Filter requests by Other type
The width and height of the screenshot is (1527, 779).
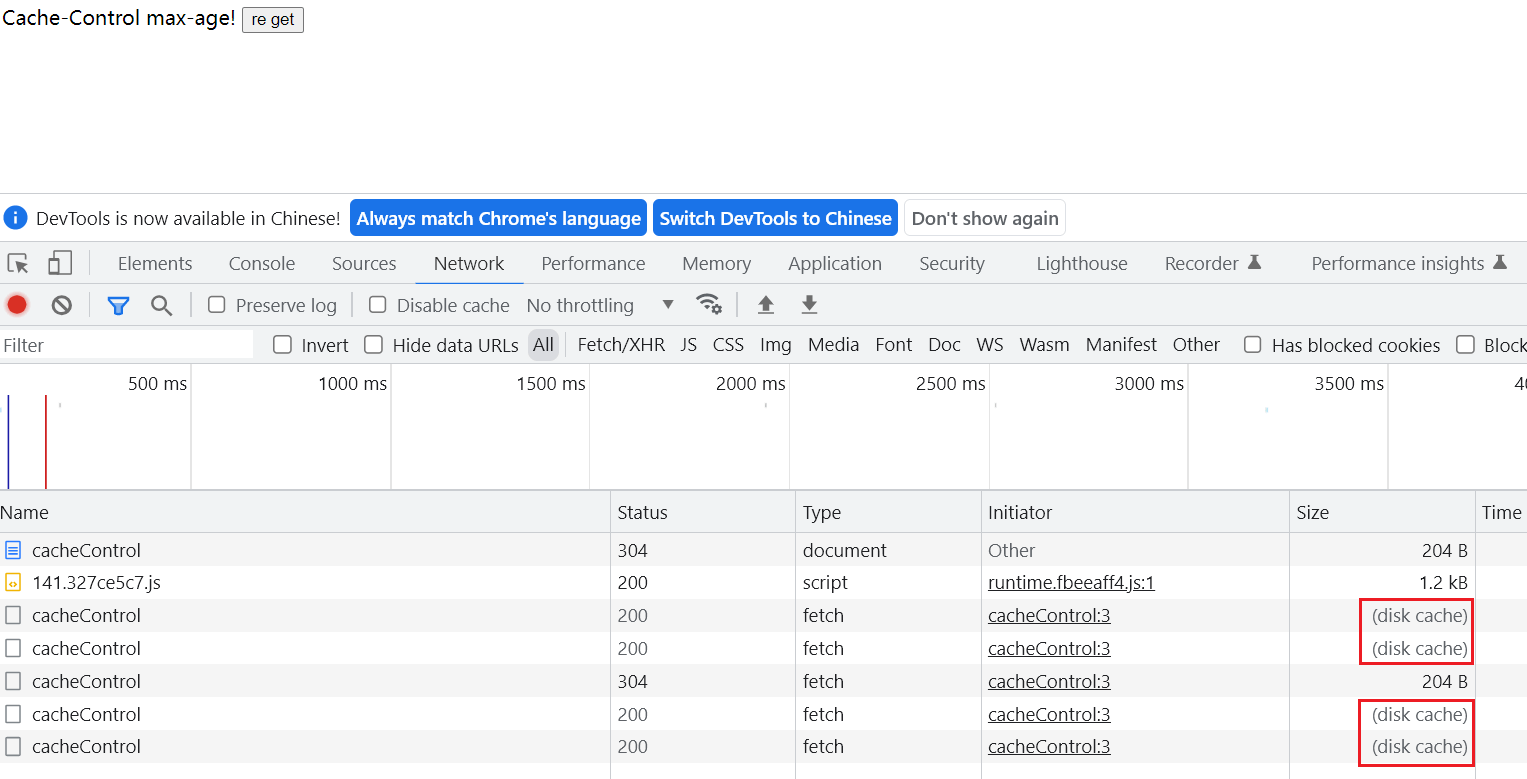[1196, 345]
